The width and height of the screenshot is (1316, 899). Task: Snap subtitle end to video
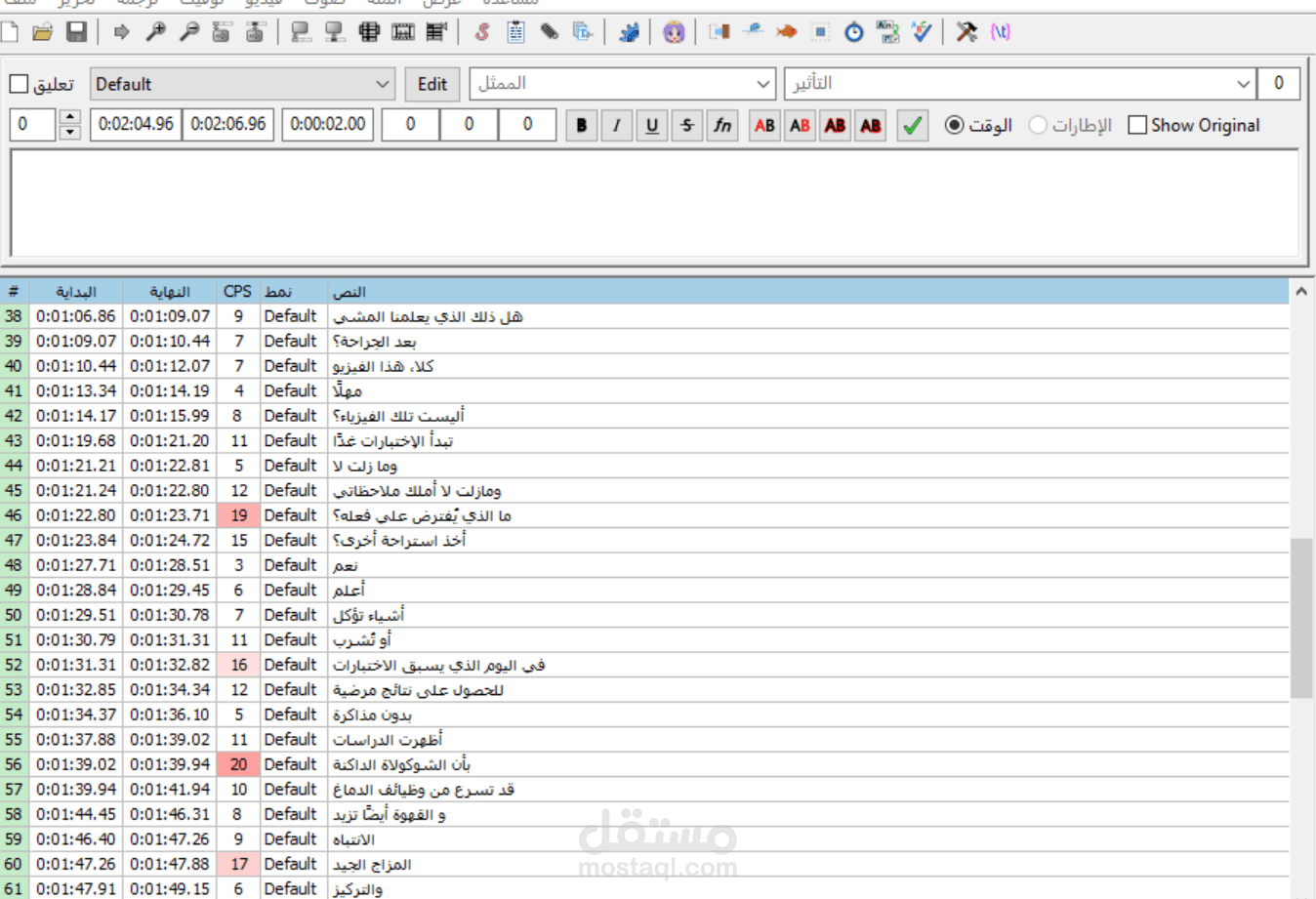[335, 32]
